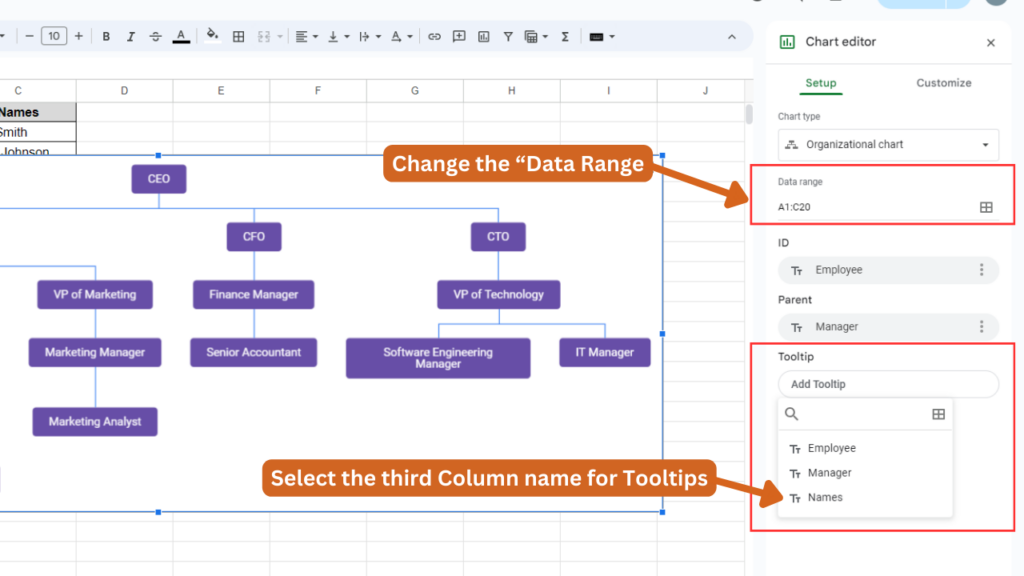Collapse the toolbar with the chevron
This screenshot has height=576, width=1024.
(731, 36)
